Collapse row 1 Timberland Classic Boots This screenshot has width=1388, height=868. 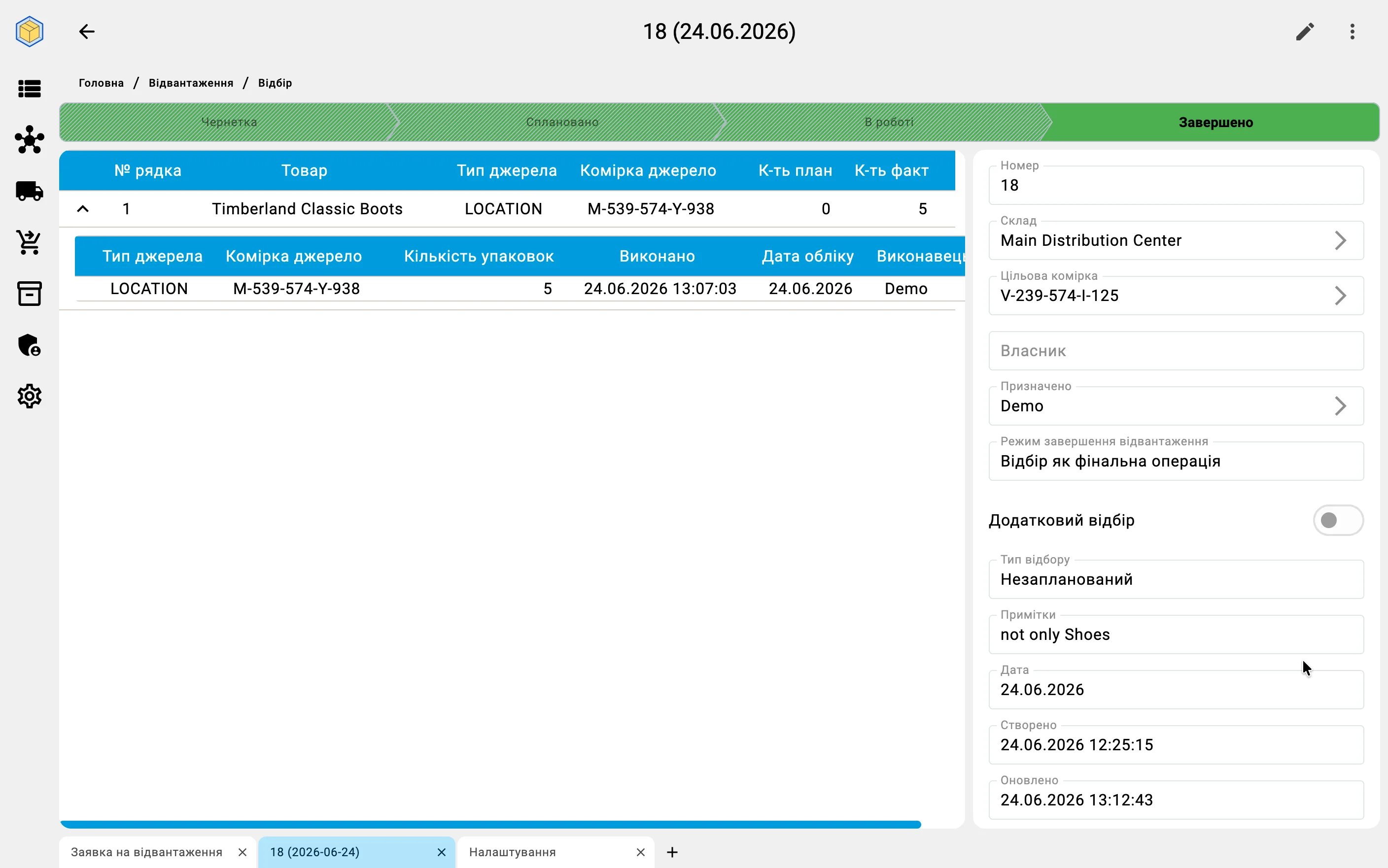(x=83, y=209)
